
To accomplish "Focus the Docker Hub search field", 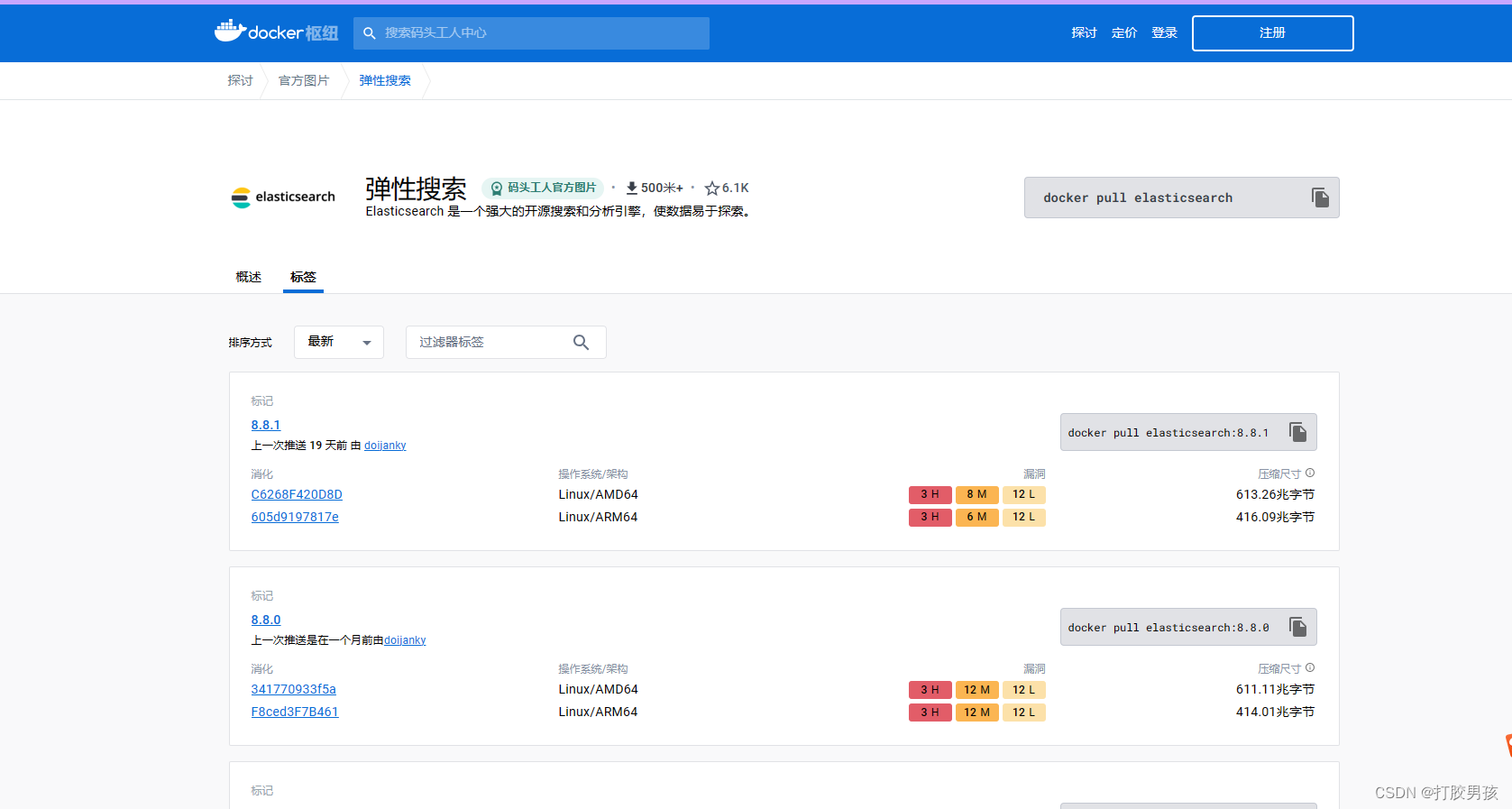I will coord(531,33).
